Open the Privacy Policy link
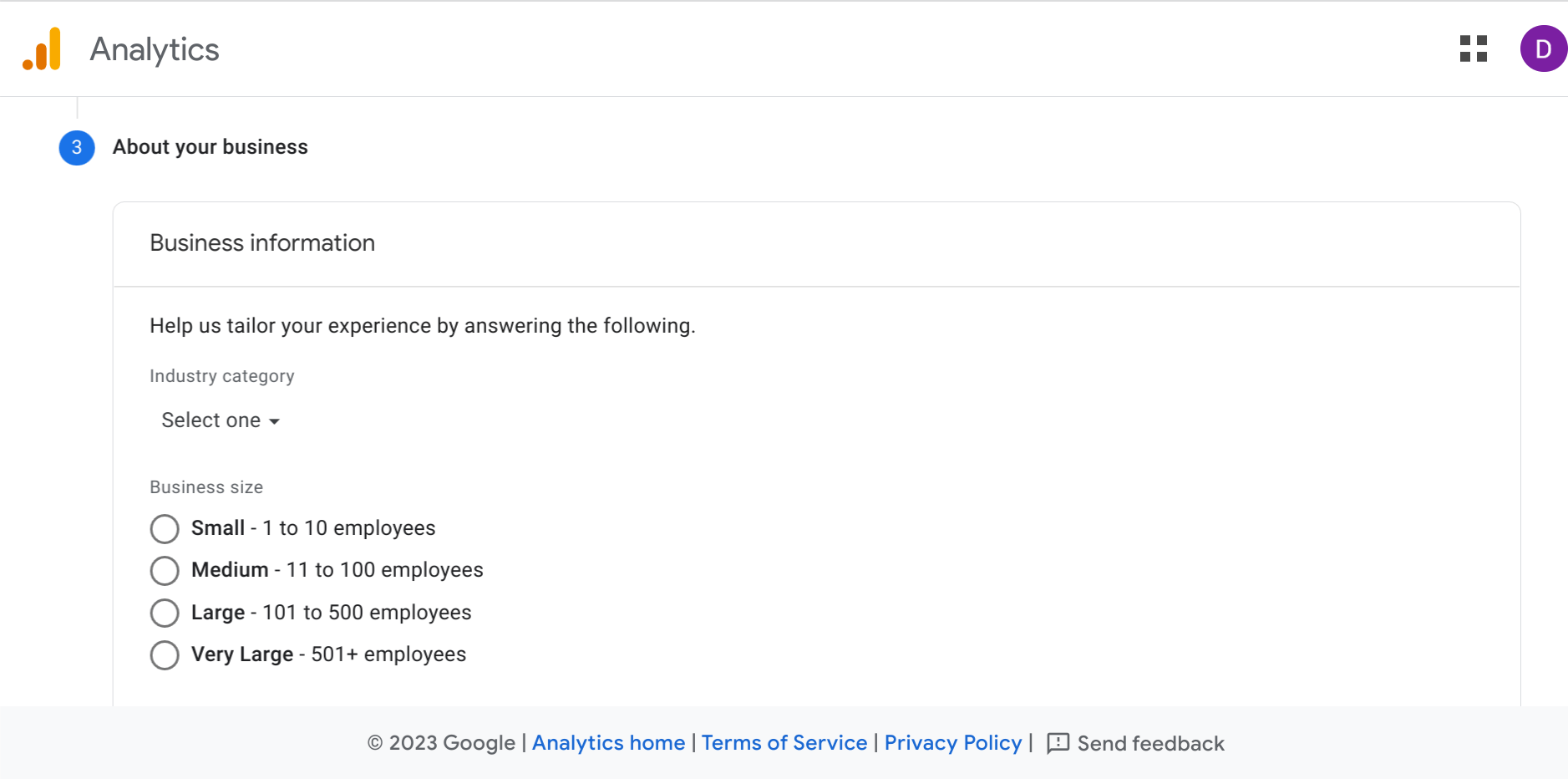The width and height of the screenshot is (1568, 779). 952,743
